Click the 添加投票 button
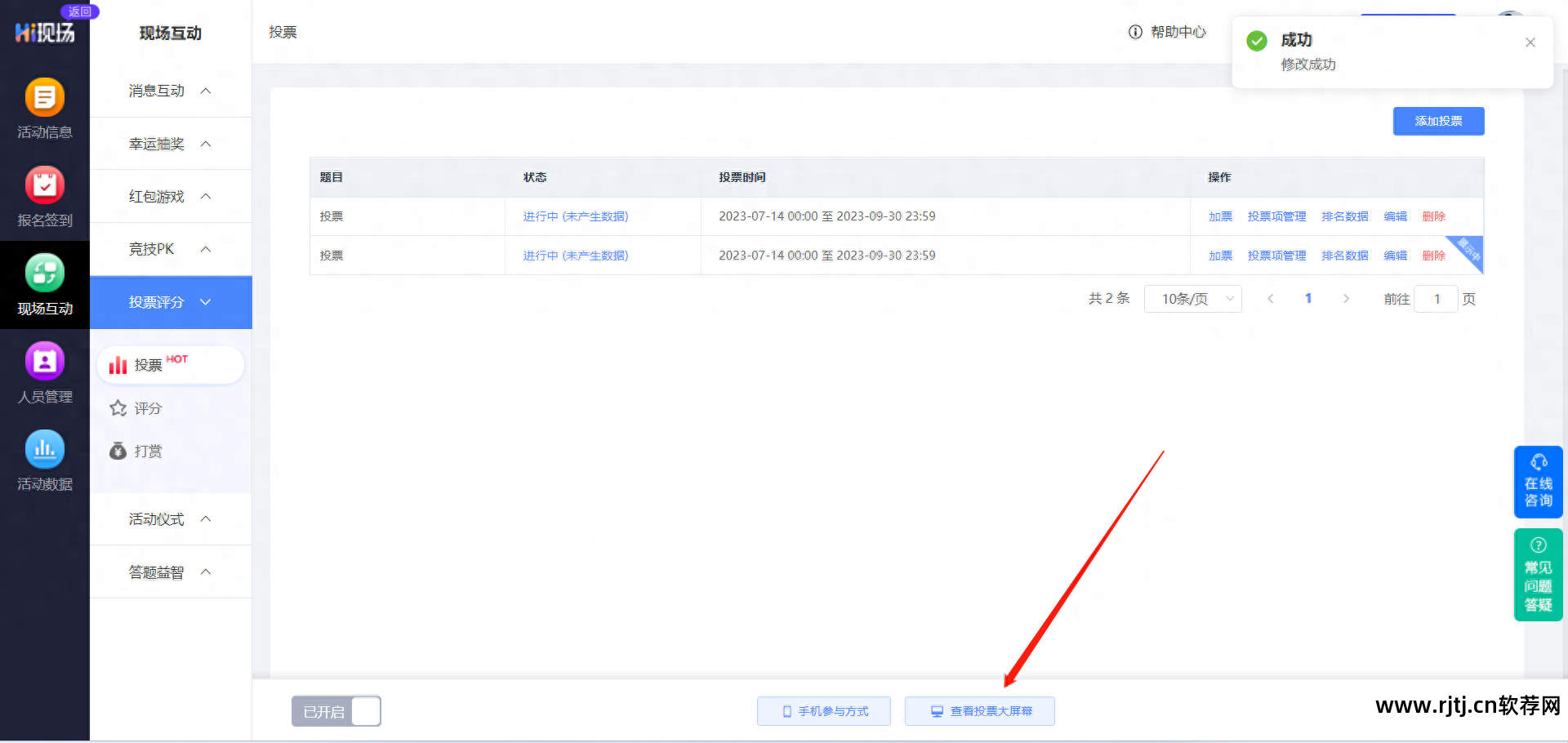Image resolution: width=1568 pixels, height=743 pixels. pos(1438,121)
